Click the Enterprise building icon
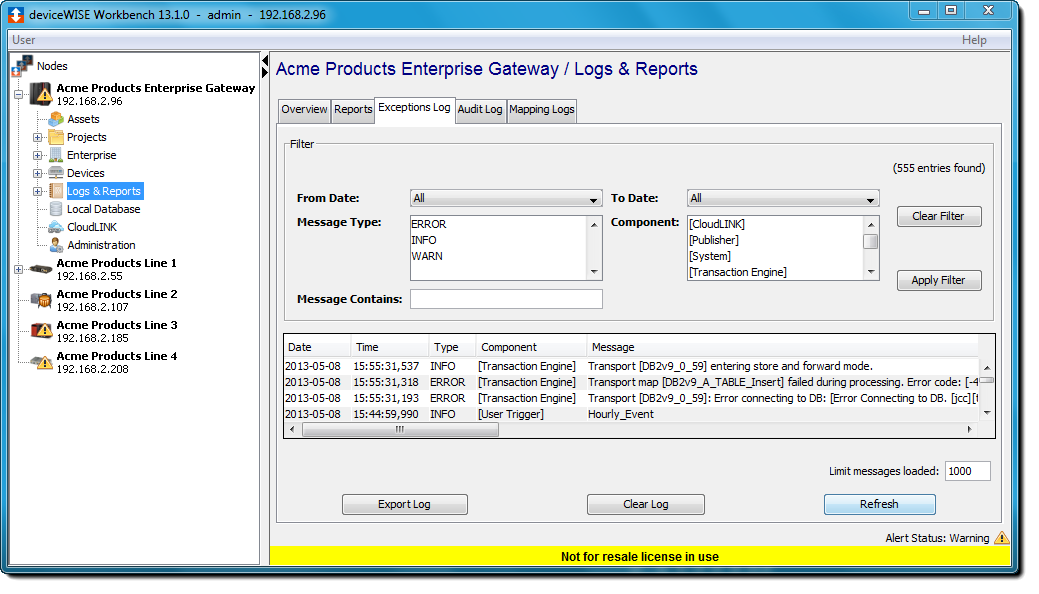The width and height of the screenshot is (1039, 594). (x=56, y=155)
